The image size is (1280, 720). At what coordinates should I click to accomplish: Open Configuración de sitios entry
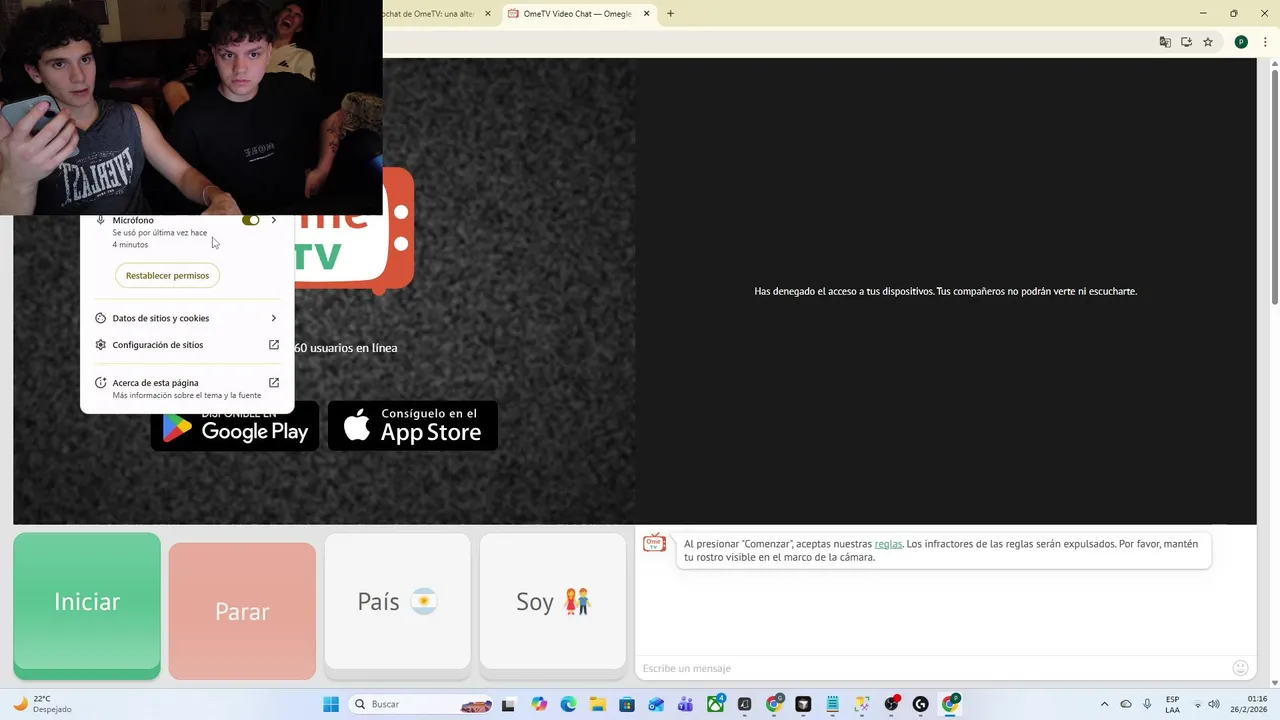(x=187, y=345)
